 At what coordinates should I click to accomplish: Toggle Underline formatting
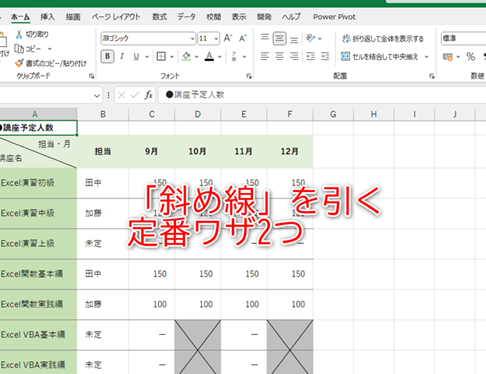(136, 56)
